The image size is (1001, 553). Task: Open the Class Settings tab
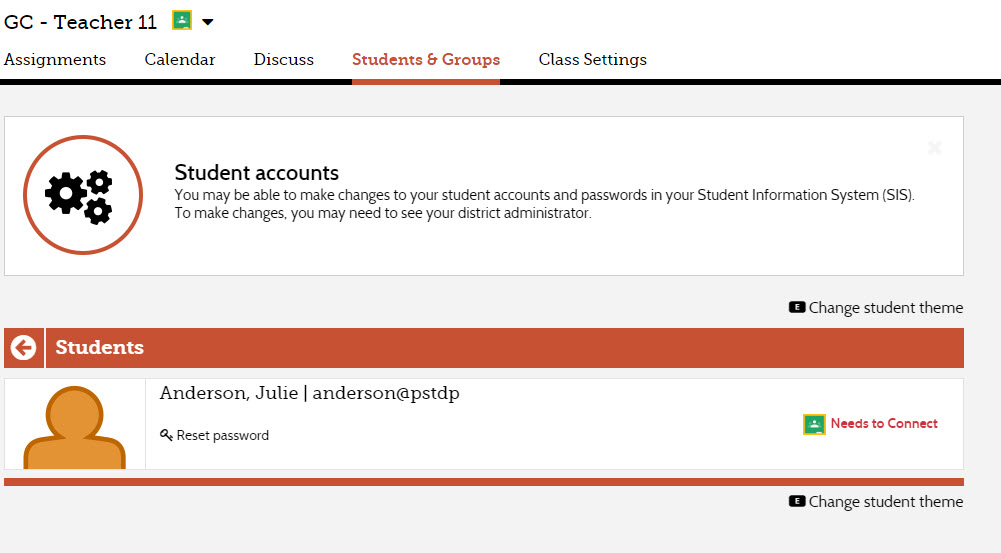tap(593, 60)
